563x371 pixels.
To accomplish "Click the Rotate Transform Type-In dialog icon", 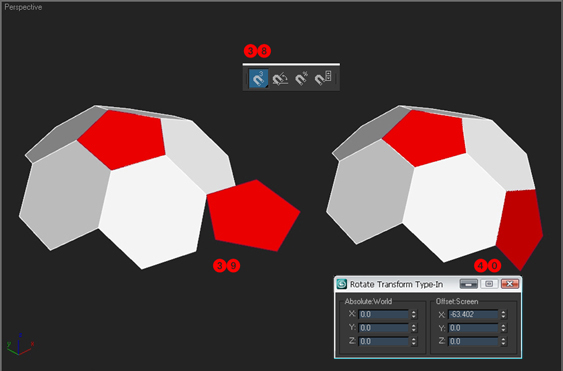I will [x=341, y=284].
